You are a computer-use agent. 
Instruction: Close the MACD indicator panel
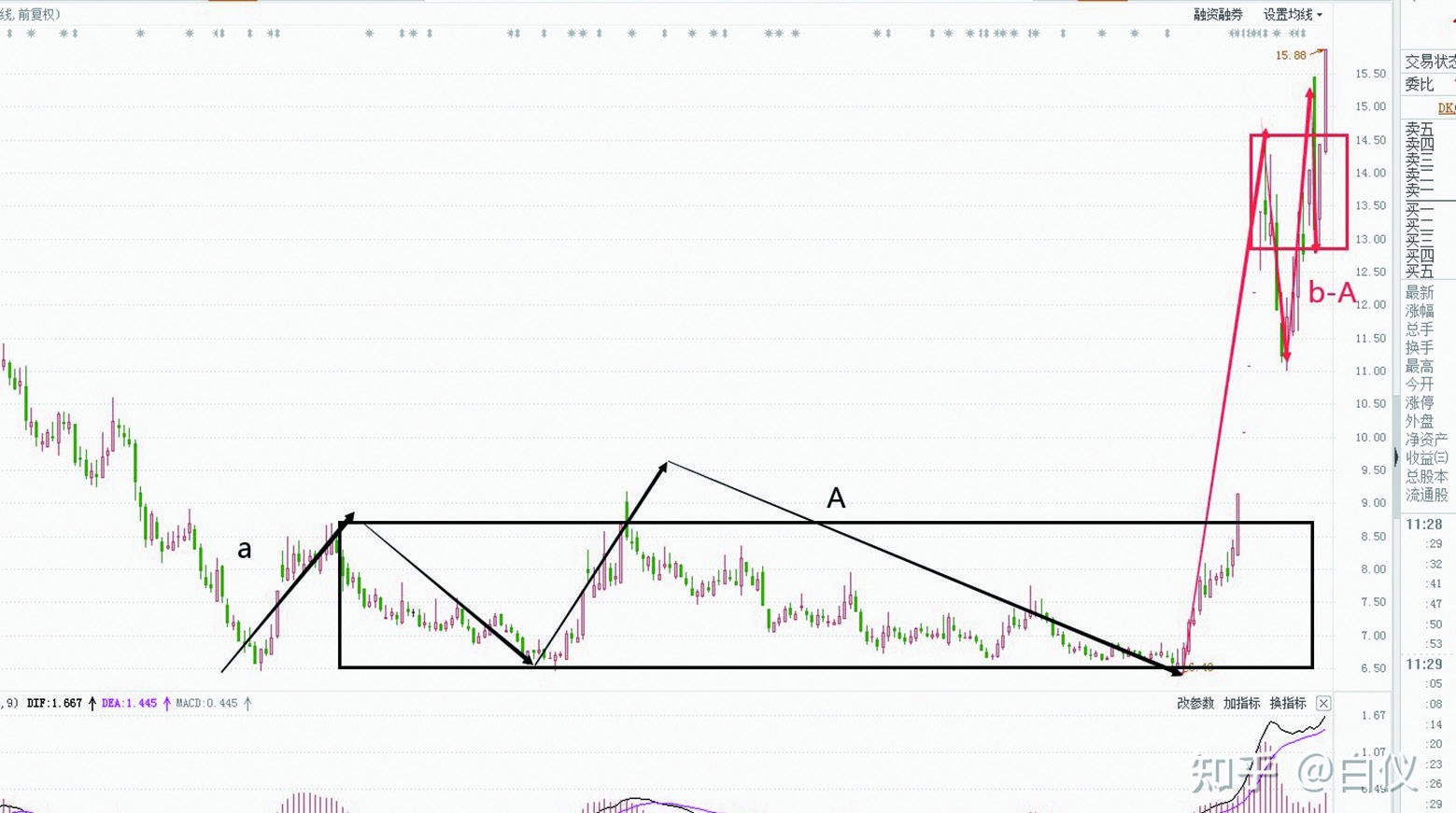[1322, 703]
